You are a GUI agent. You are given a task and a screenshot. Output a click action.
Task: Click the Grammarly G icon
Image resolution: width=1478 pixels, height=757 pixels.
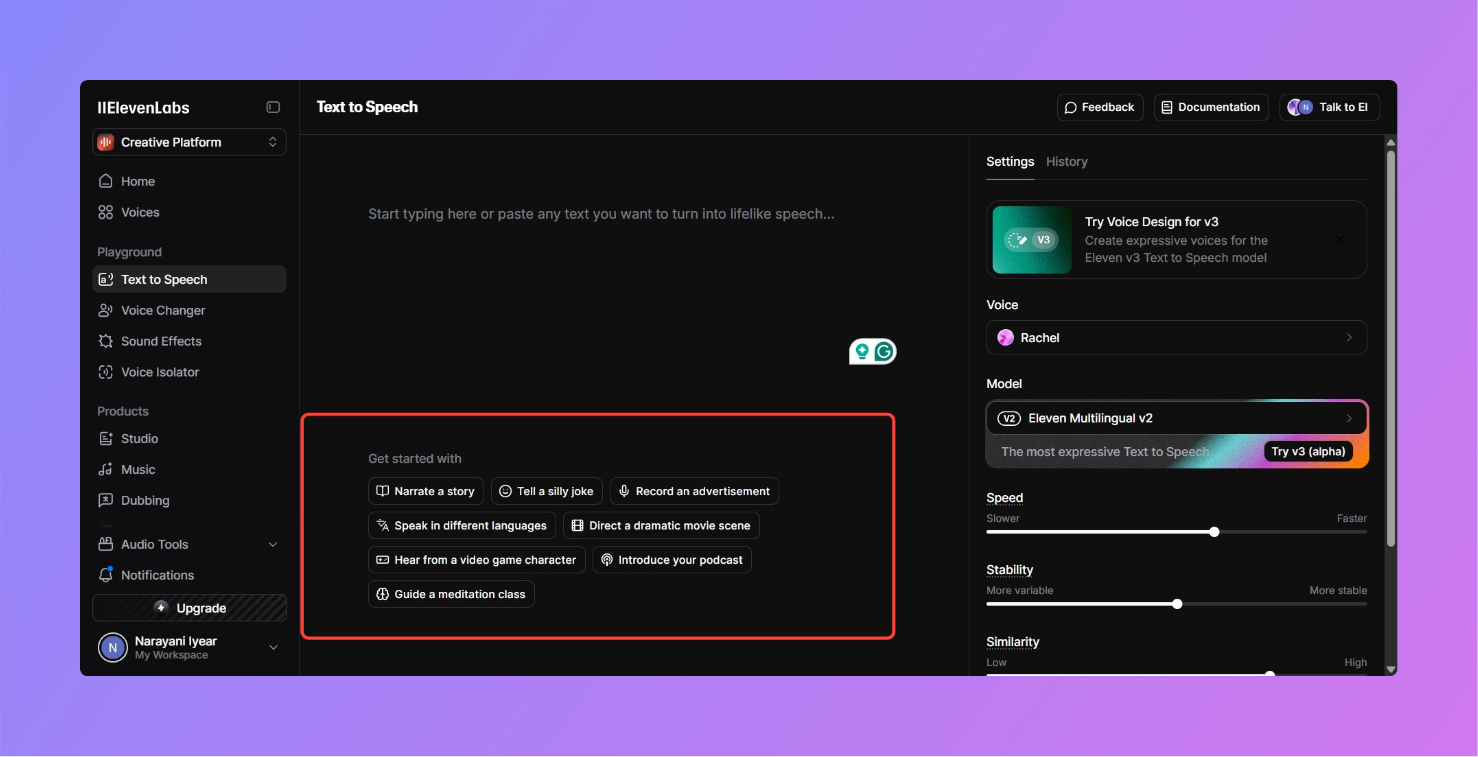pyautogui.click(x=884, y=351)
